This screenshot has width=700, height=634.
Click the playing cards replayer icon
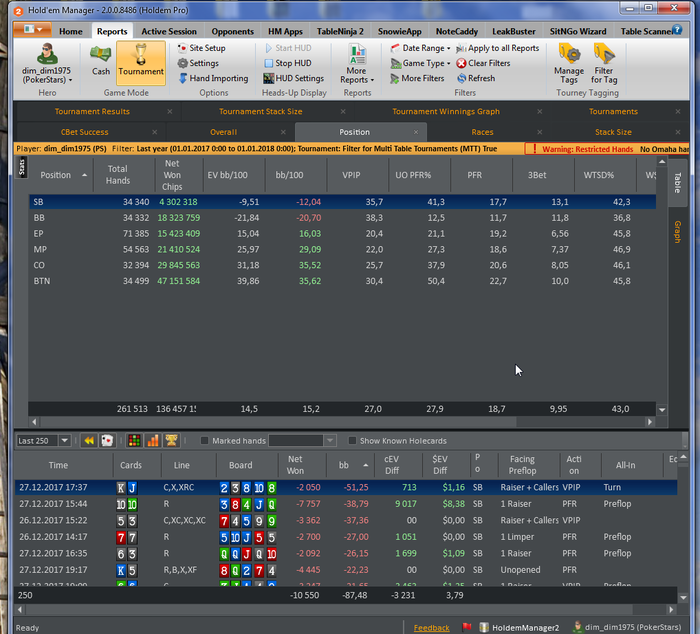pyautogui.click(x=107, y=441)
